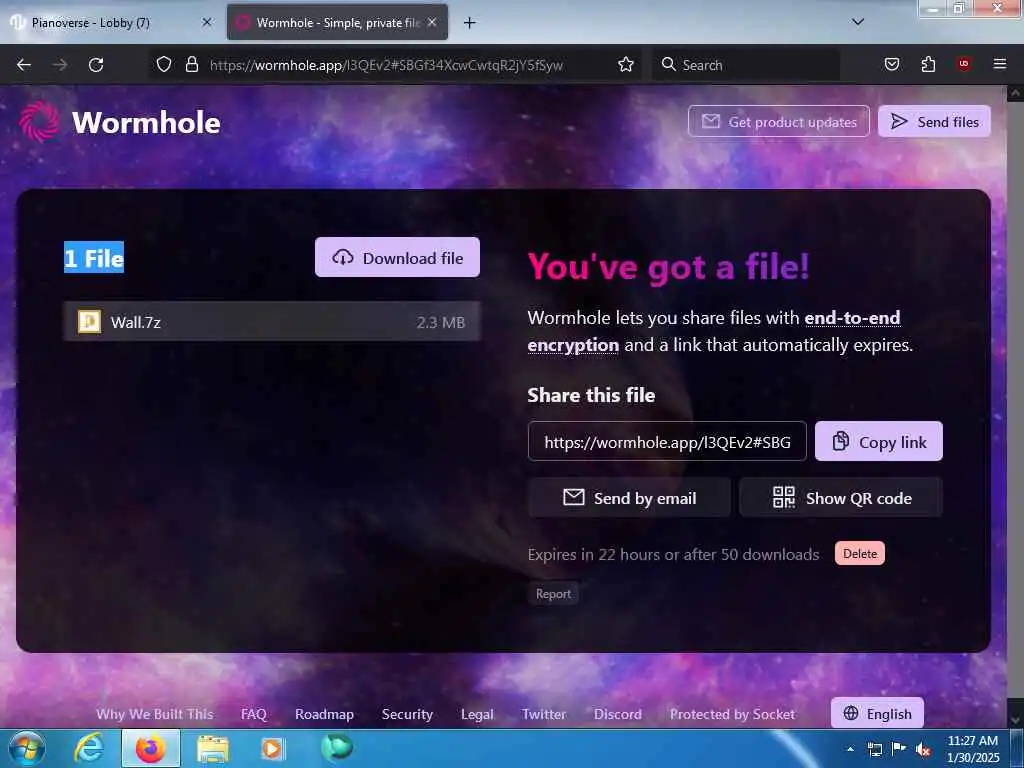
Task: Click the Send files button
Action: pyautogui.click(x=934, y=121)
